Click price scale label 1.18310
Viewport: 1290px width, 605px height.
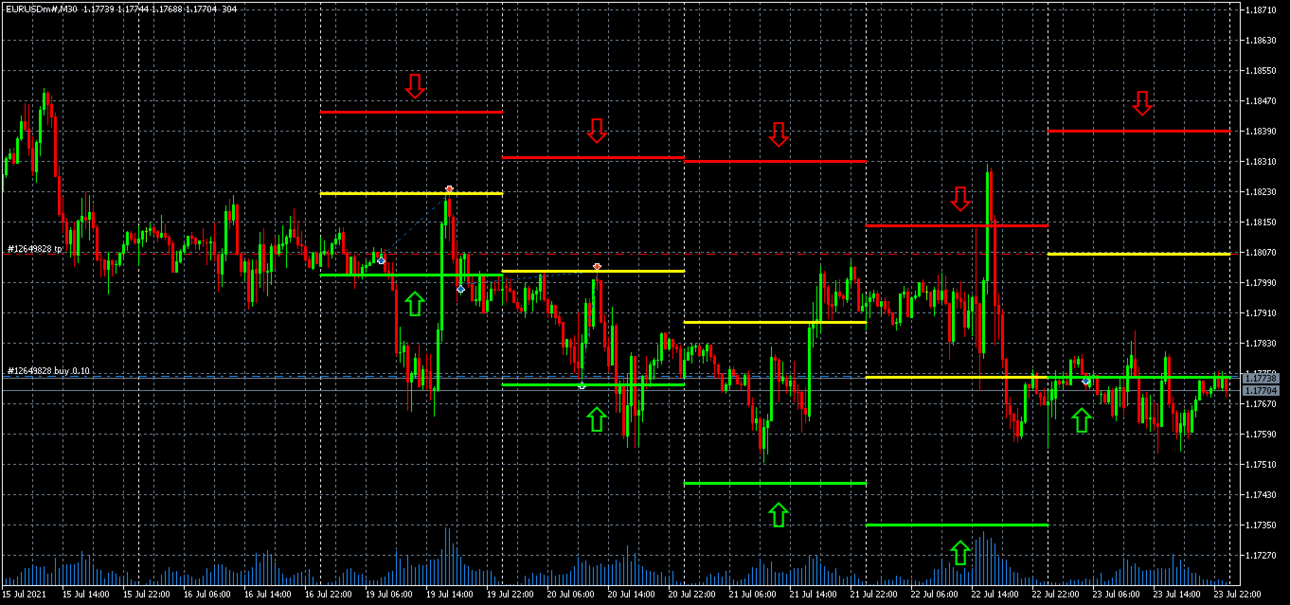point(1261,162)
